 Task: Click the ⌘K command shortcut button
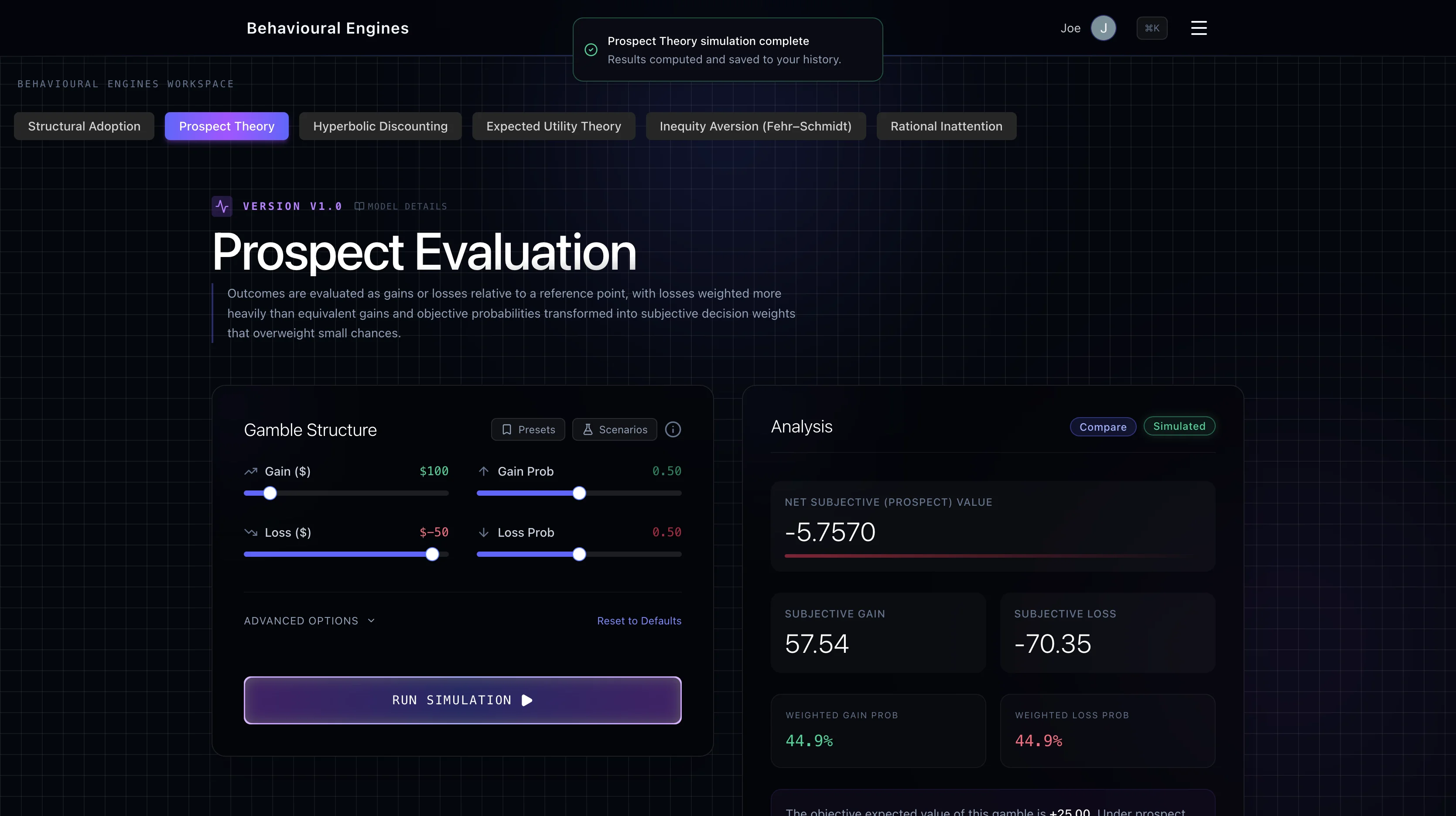pos(1152,27)
